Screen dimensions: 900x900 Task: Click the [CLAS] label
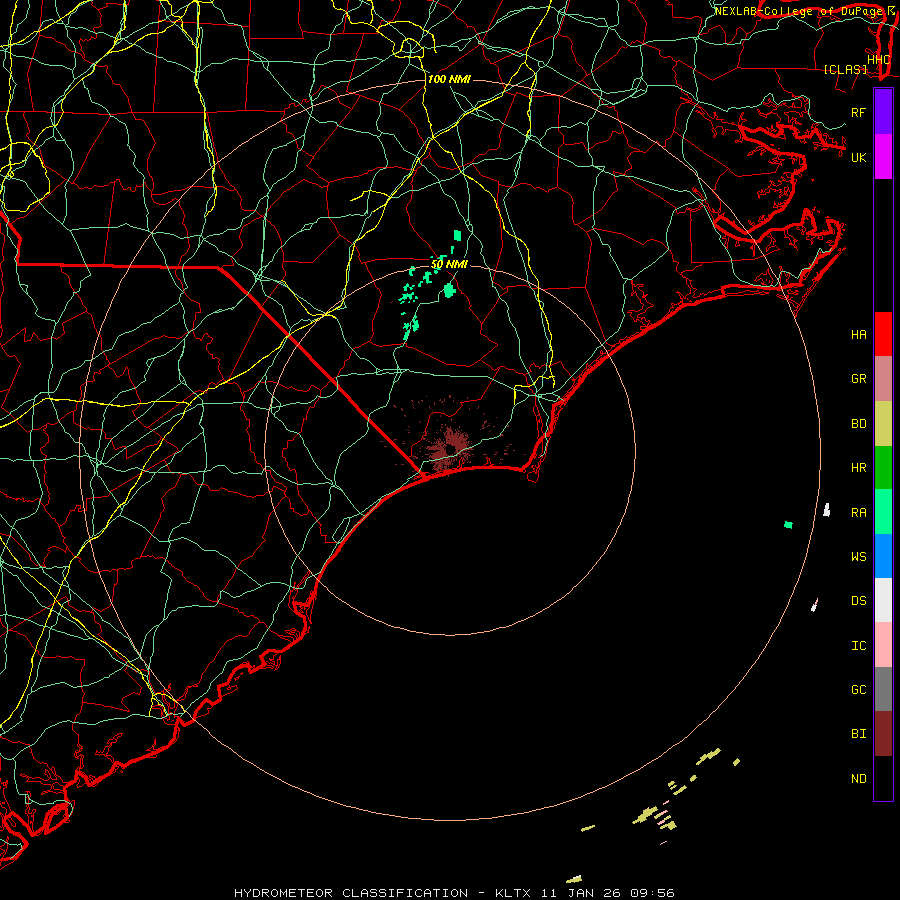coord(845,70)
